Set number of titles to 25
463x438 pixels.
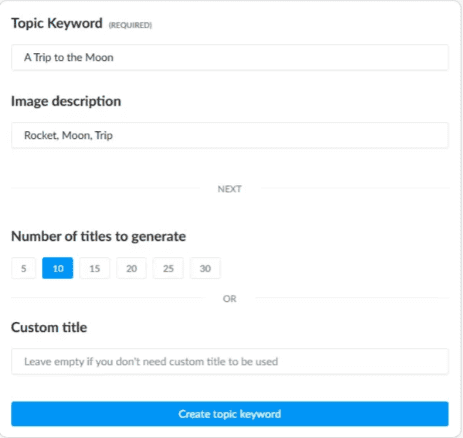pyautogui.click(x=168, y=268)
